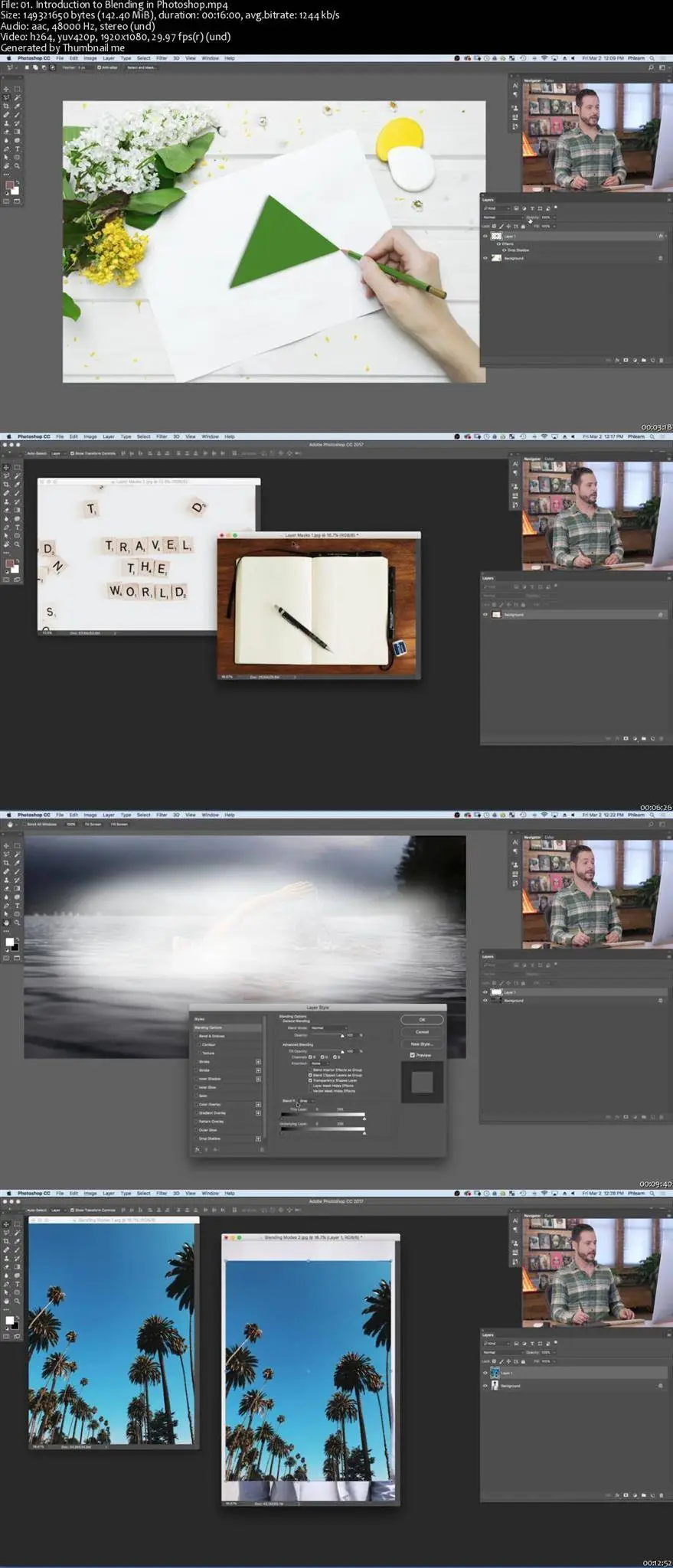Open the Layer menu above the foggy lake image
673x1568 pixels.
pyautogui.click(x=109, y=815)
